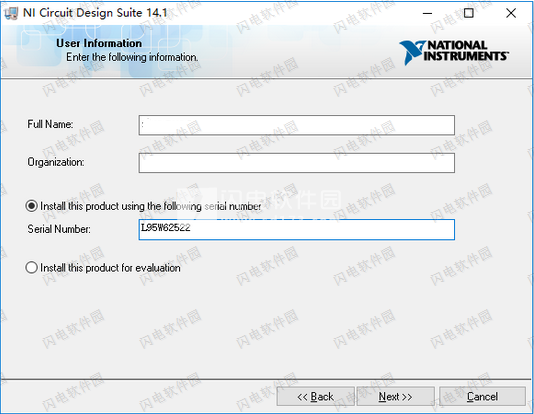This screenshot has width=534, height=414.
Task: Focus the Full Name text field
Action: 297,125
